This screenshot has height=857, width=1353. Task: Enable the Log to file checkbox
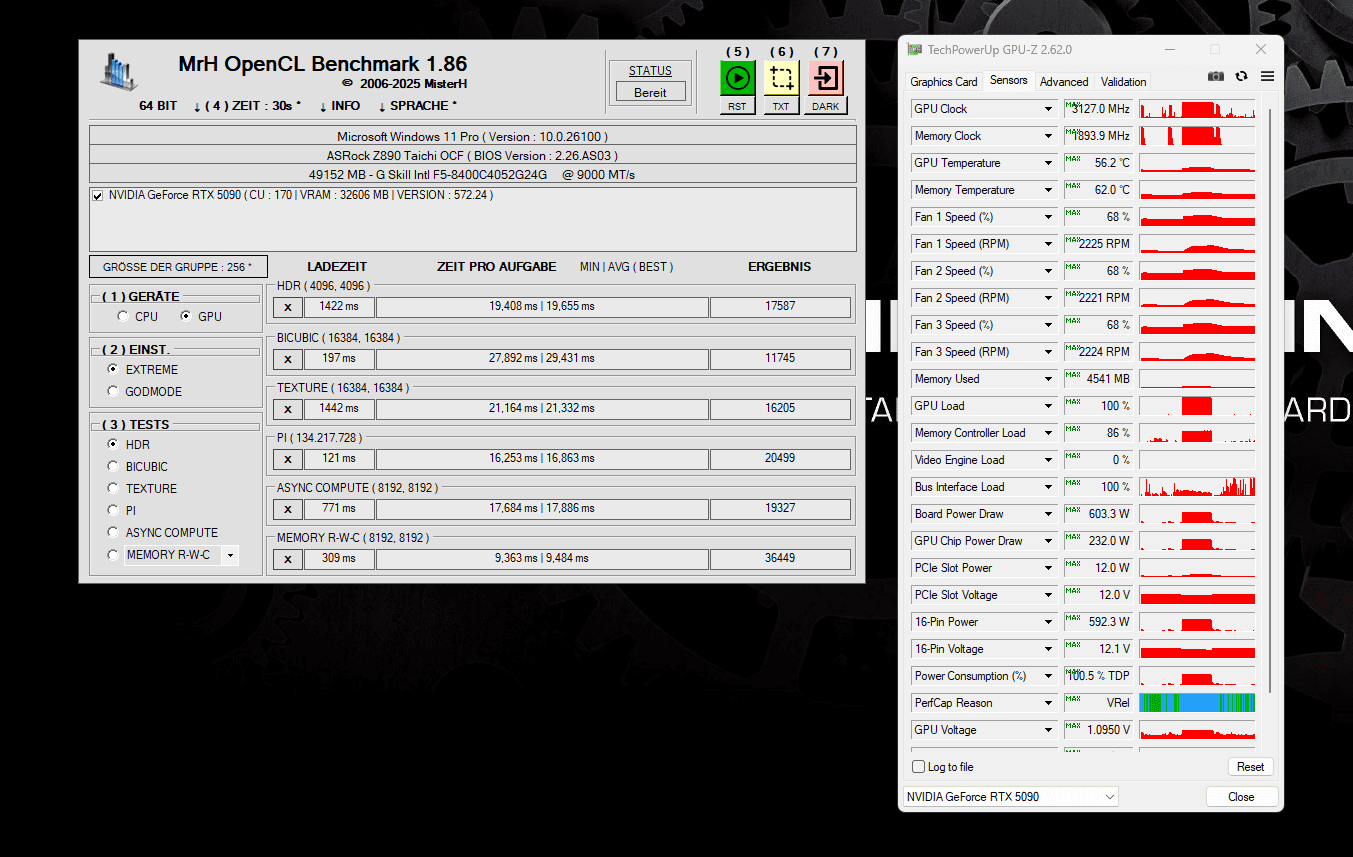(919, 767)
